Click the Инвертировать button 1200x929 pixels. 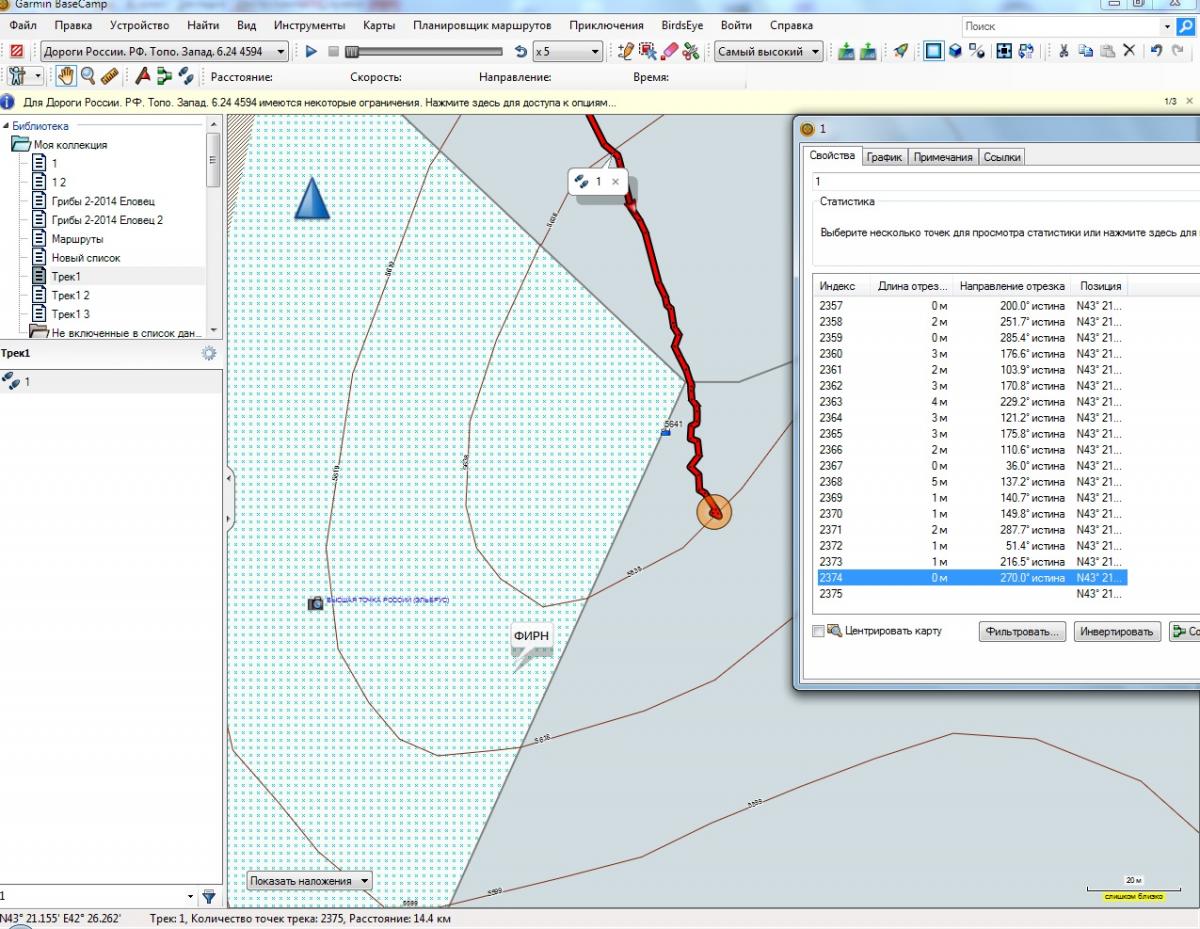click(x=1118, y=631)
